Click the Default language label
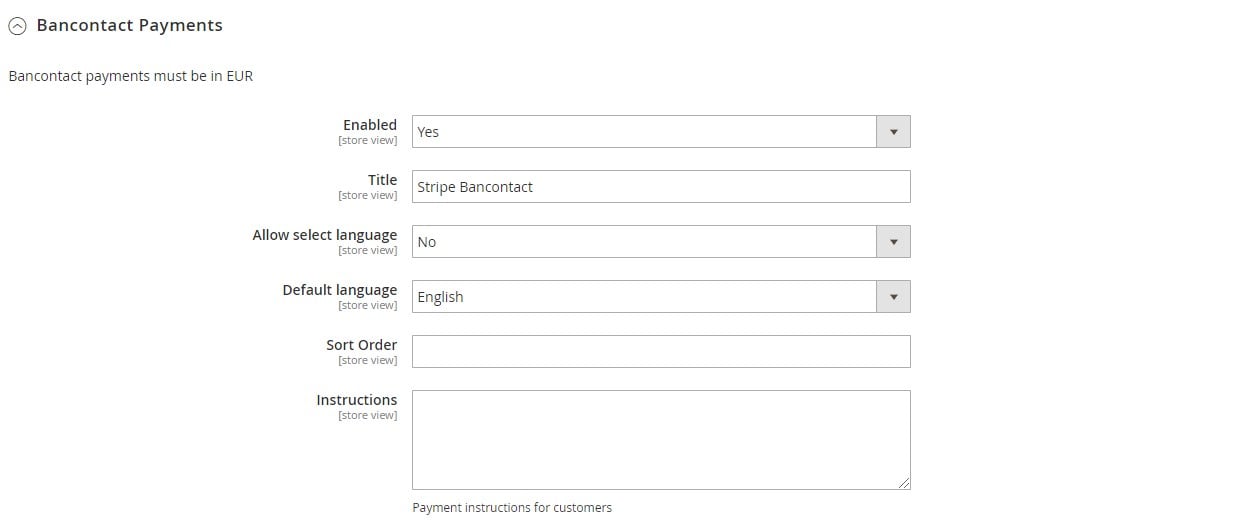Image resolution: width=1233 pixels, height=530 pixels. [x=340, y=290]
